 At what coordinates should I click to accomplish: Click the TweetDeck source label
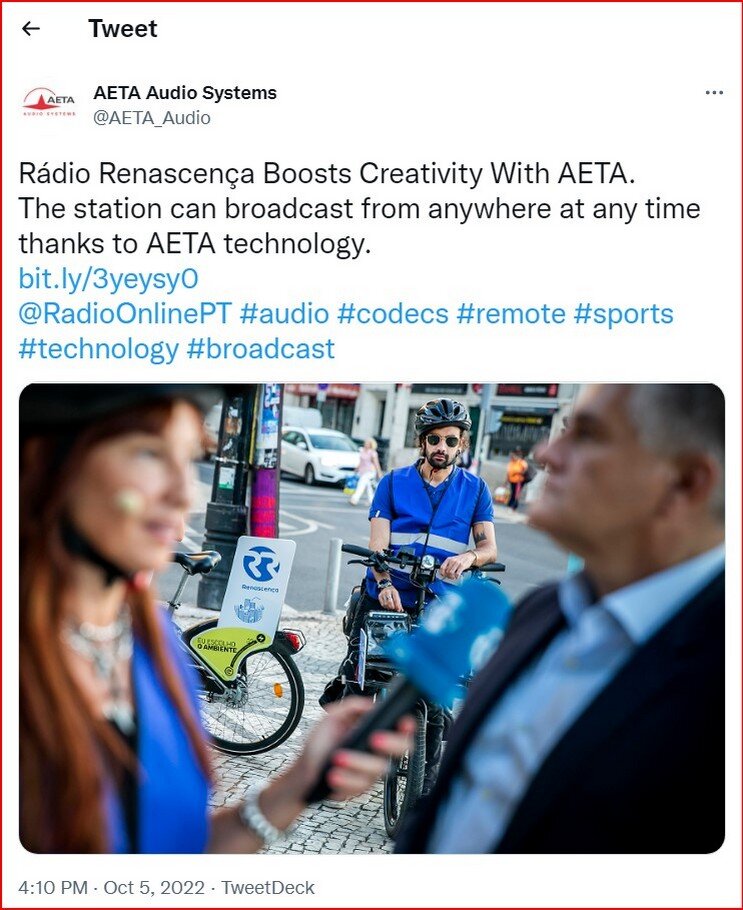[268, 887]
